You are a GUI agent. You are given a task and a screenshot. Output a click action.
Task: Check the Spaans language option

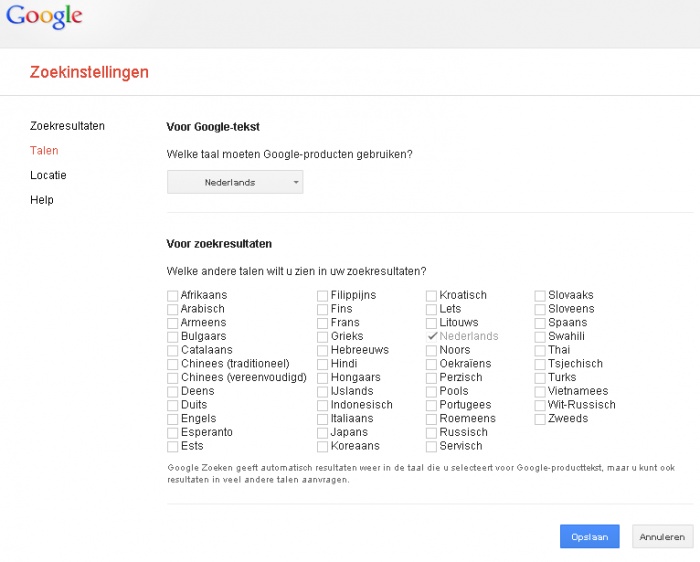click(x=540, y=323)
